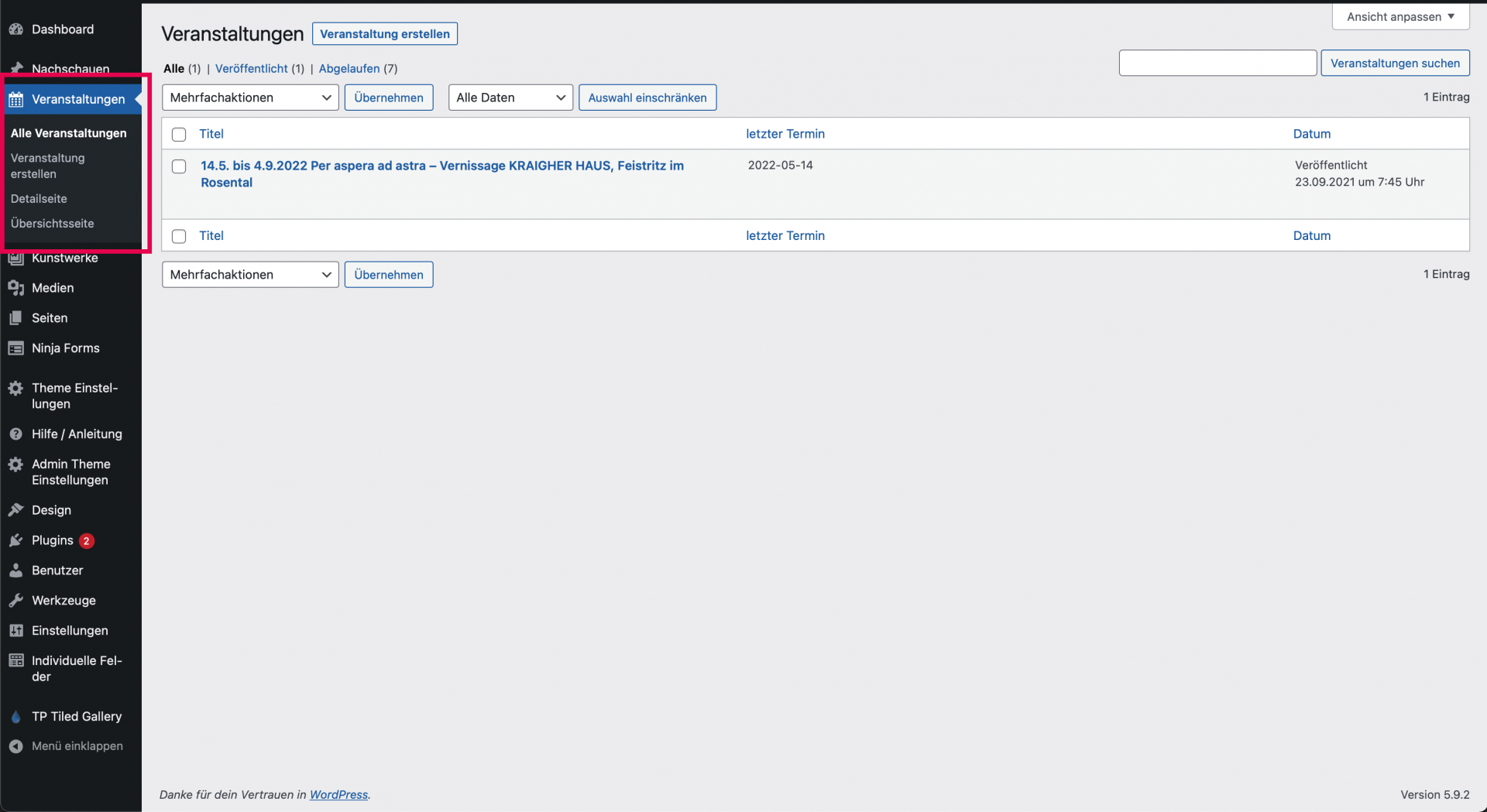This screenshot has width=1487, height=812.
Task: Click the Ninja Forms icon
Action: (x=15, y=348)
